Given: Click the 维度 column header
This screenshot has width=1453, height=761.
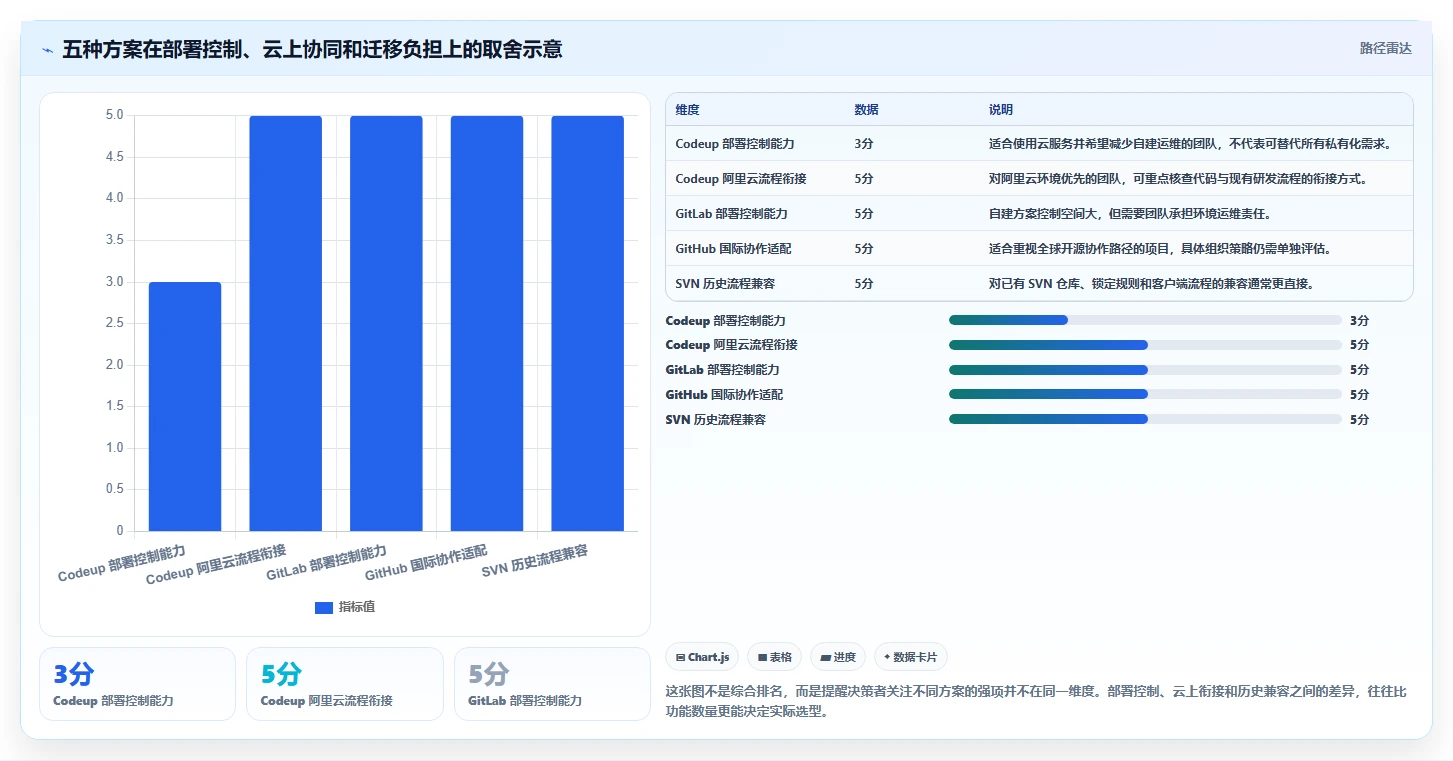Looking at the screenshot, I should [688, 110].
